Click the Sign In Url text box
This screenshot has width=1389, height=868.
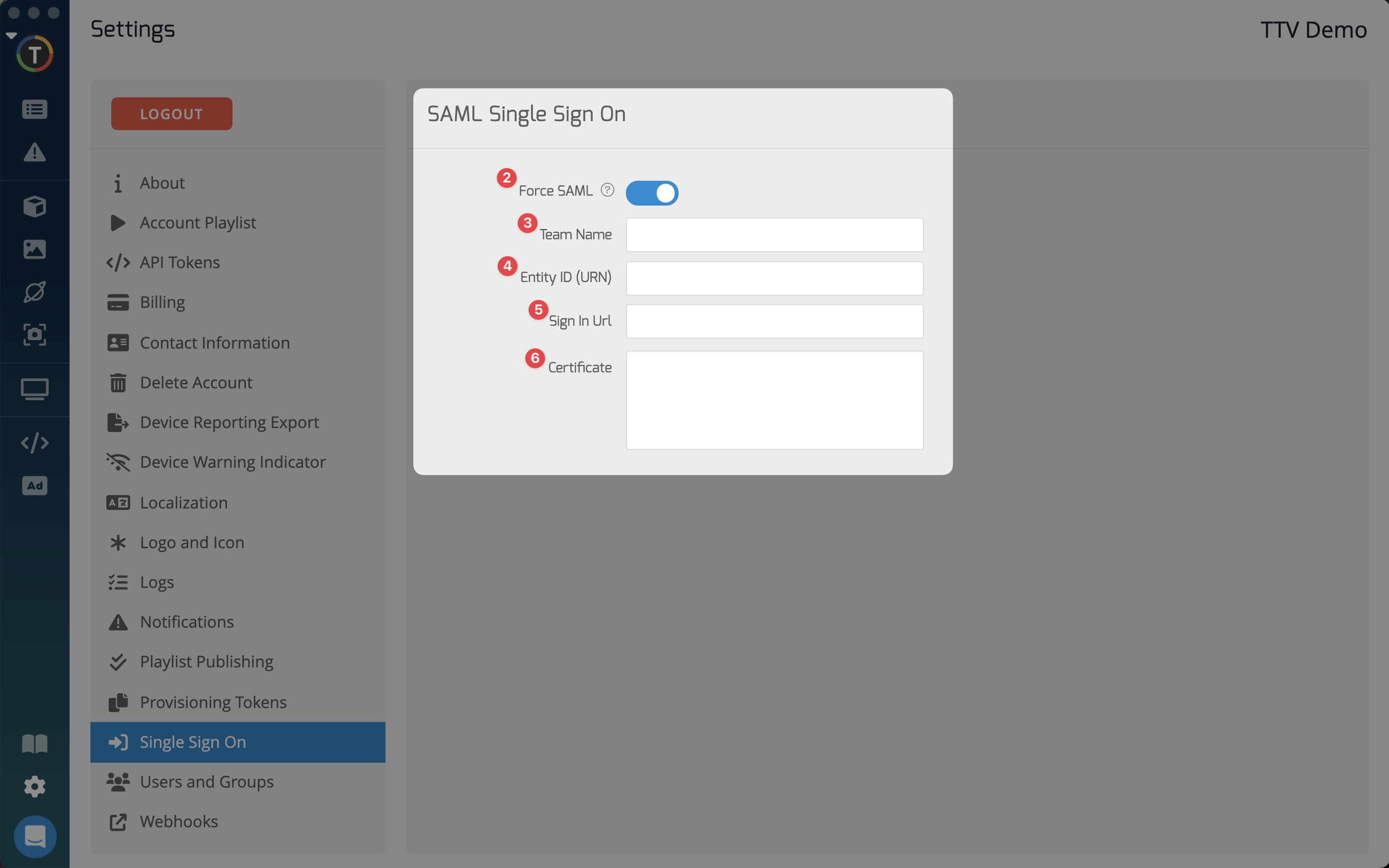(x=774, y=321)
